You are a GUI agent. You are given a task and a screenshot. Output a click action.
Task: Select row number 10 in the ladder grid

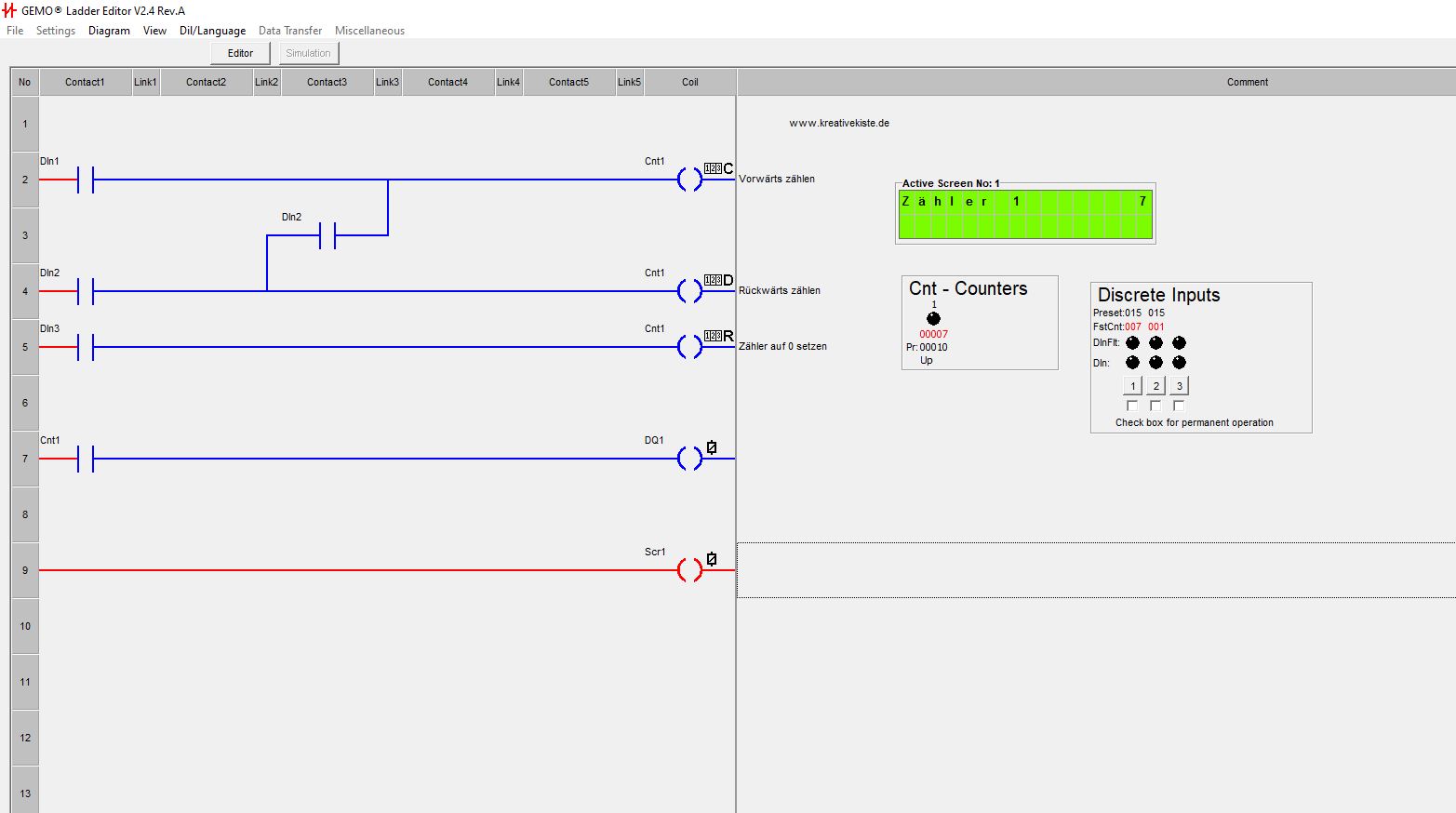click(25, 626)
